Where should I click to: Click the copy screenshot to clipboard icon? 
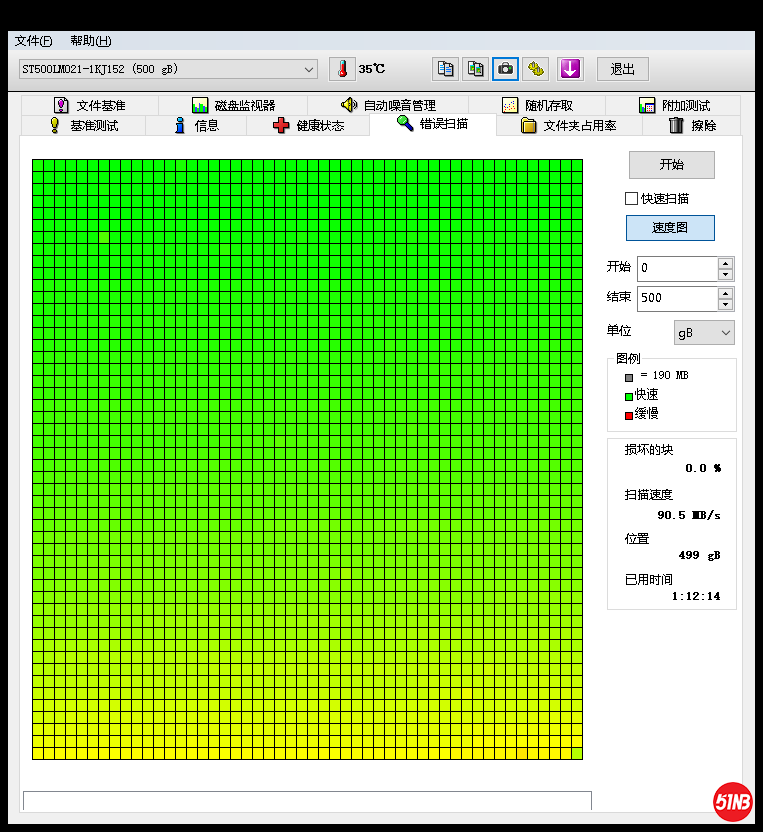pos(476,69)
